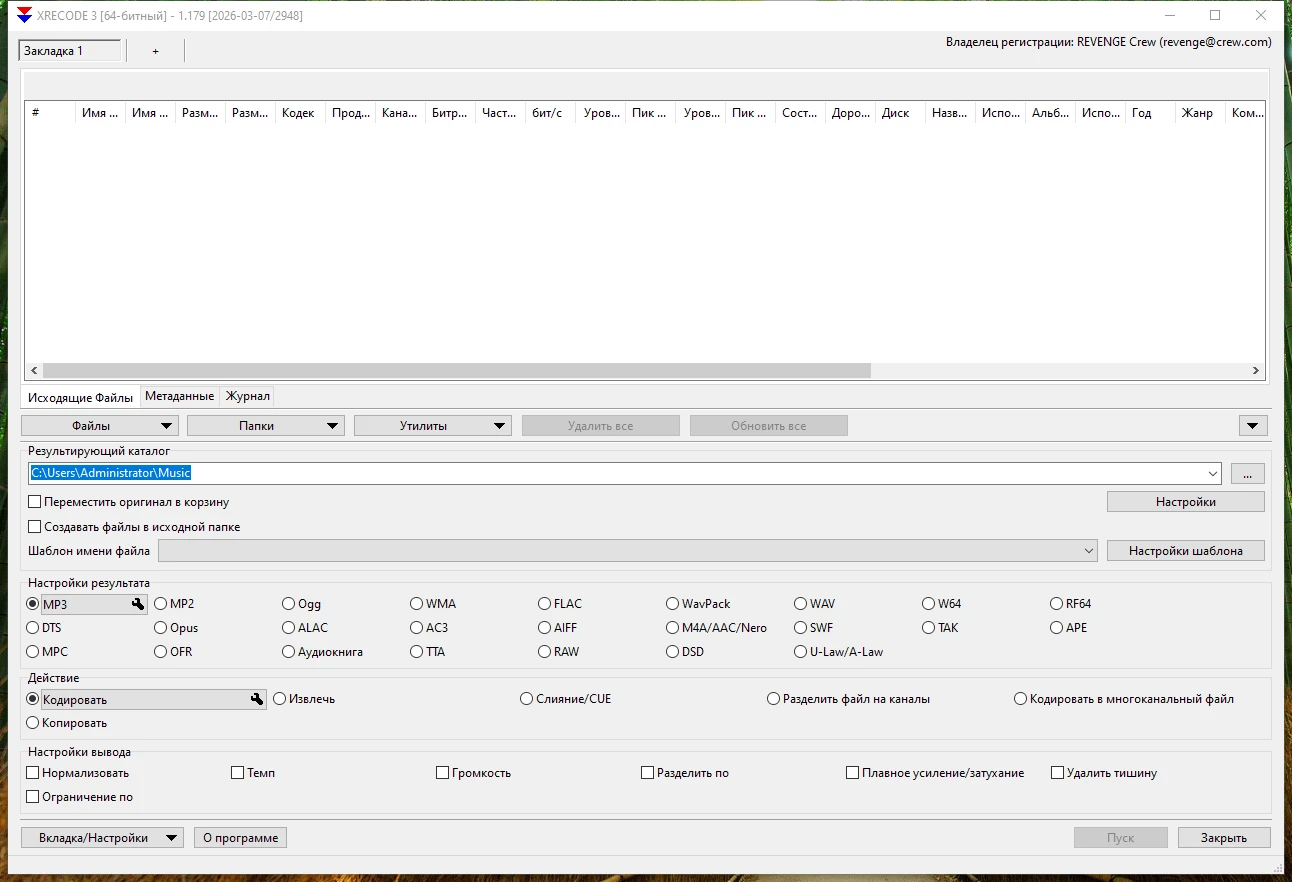This screenshot has width=1292, height=882.
Task: Check Переместить оригинал в корзину
Action: point(35,502)
